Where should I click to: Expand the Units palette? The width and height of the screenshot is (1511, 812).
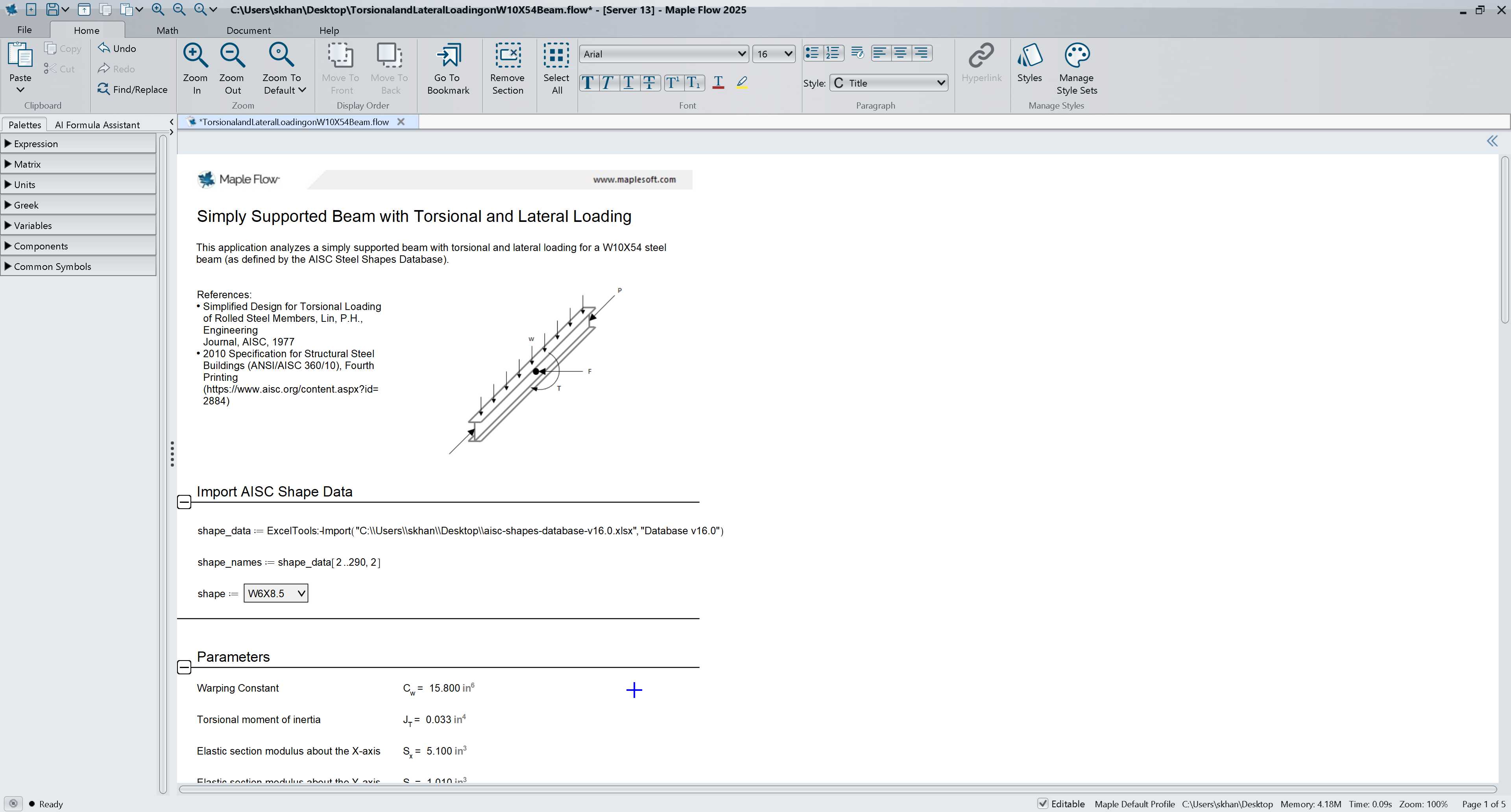[79, 185]
